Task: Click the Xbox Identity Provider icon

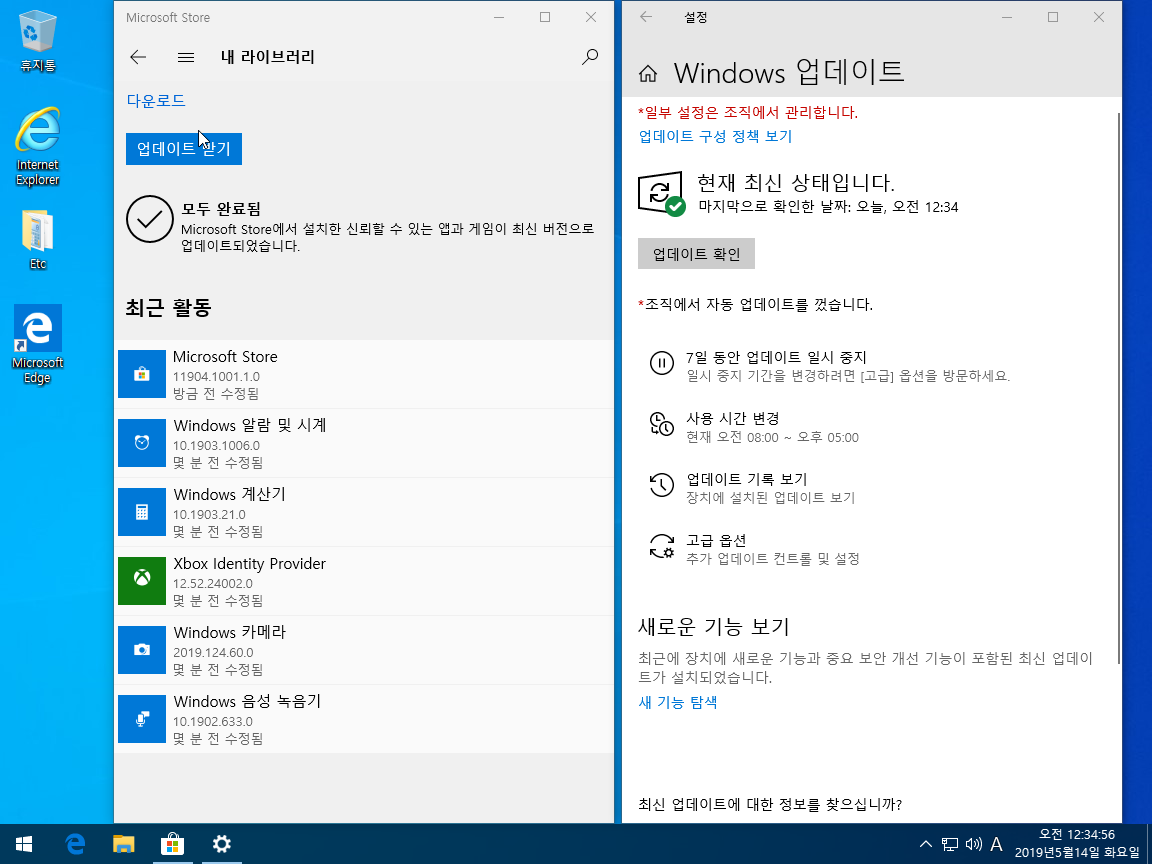Action: pyautogui.click(x=142, y=581)
